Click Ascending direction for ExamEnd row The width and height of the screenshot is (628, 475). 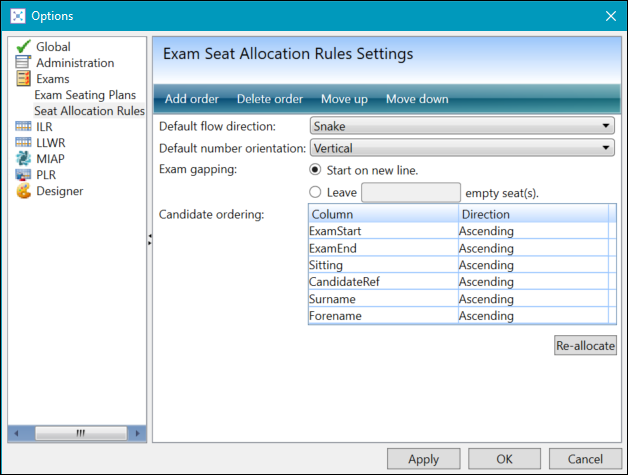tap(533, 248)
